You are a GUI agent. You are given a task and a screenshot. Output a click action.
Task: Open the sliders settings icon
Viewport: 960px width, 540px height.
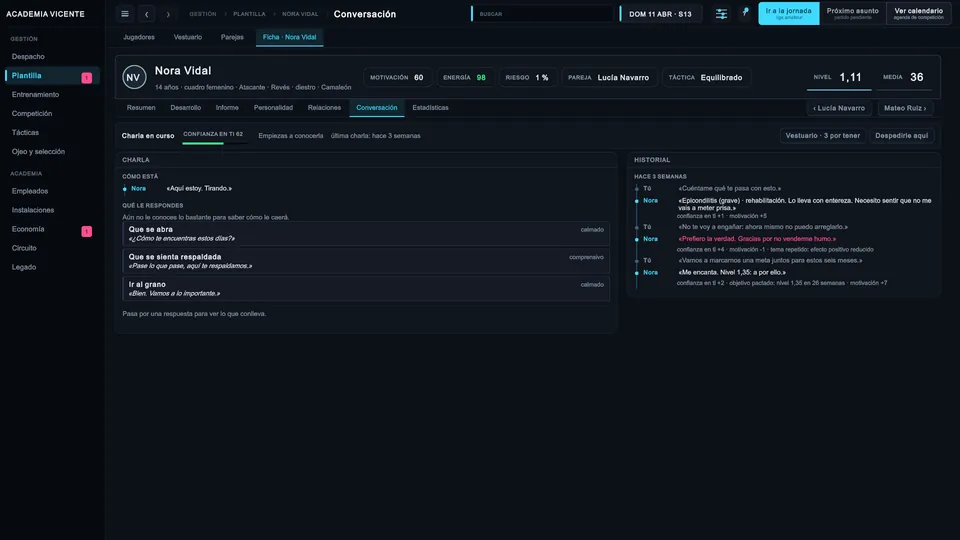click(721, 14)
